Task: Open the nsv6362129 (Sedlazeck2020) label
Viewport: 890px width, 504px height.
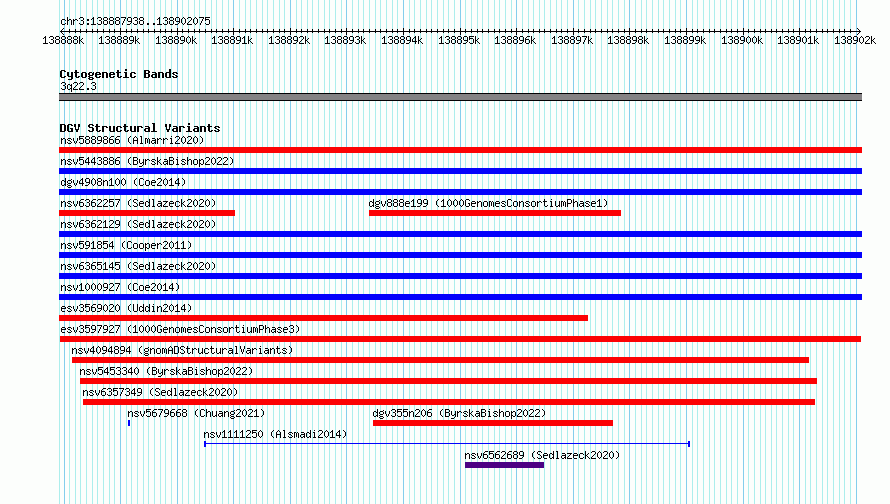Action: pos(138,224)
